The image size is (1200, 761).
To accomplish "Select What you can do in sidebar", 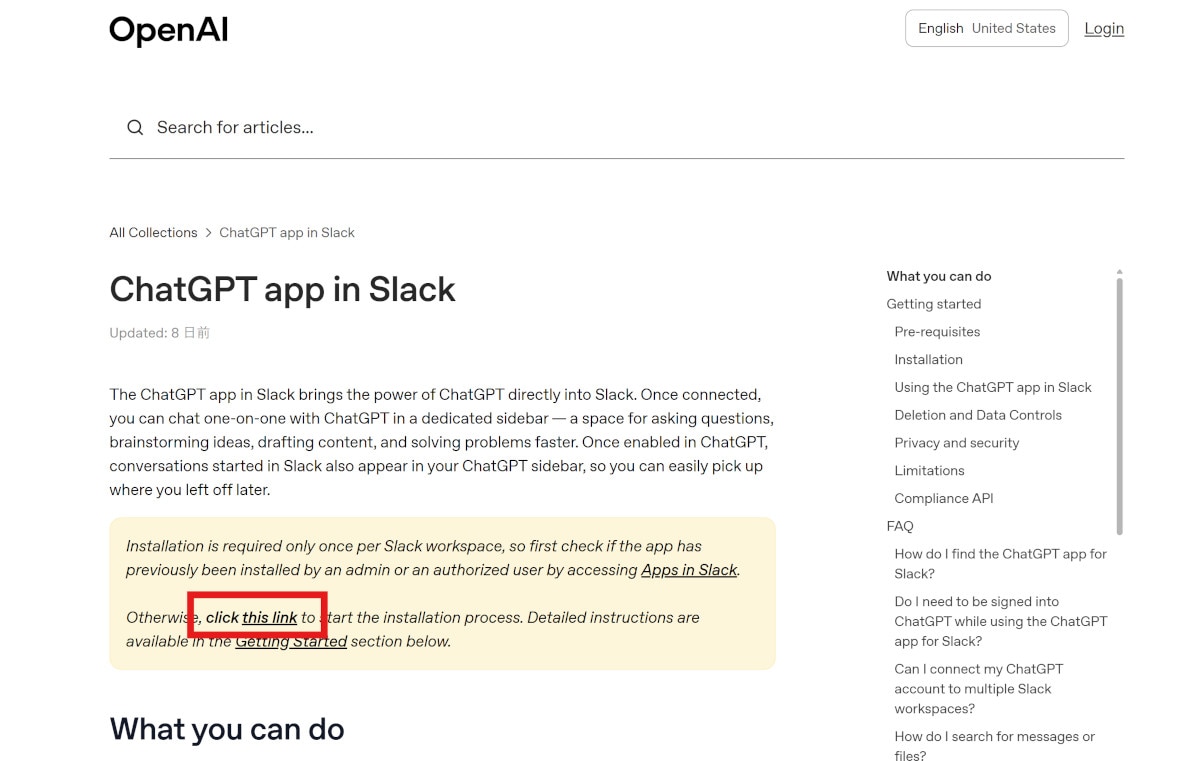I will tap(938, 276).
